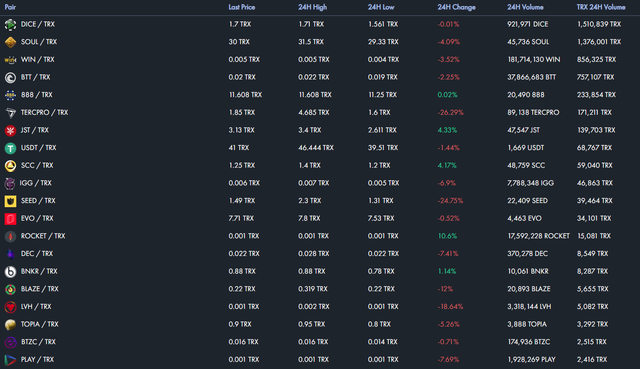This screenshot has height=369, width=640.
Task: Click the IGG token icon
Action: tap(10, 183)
